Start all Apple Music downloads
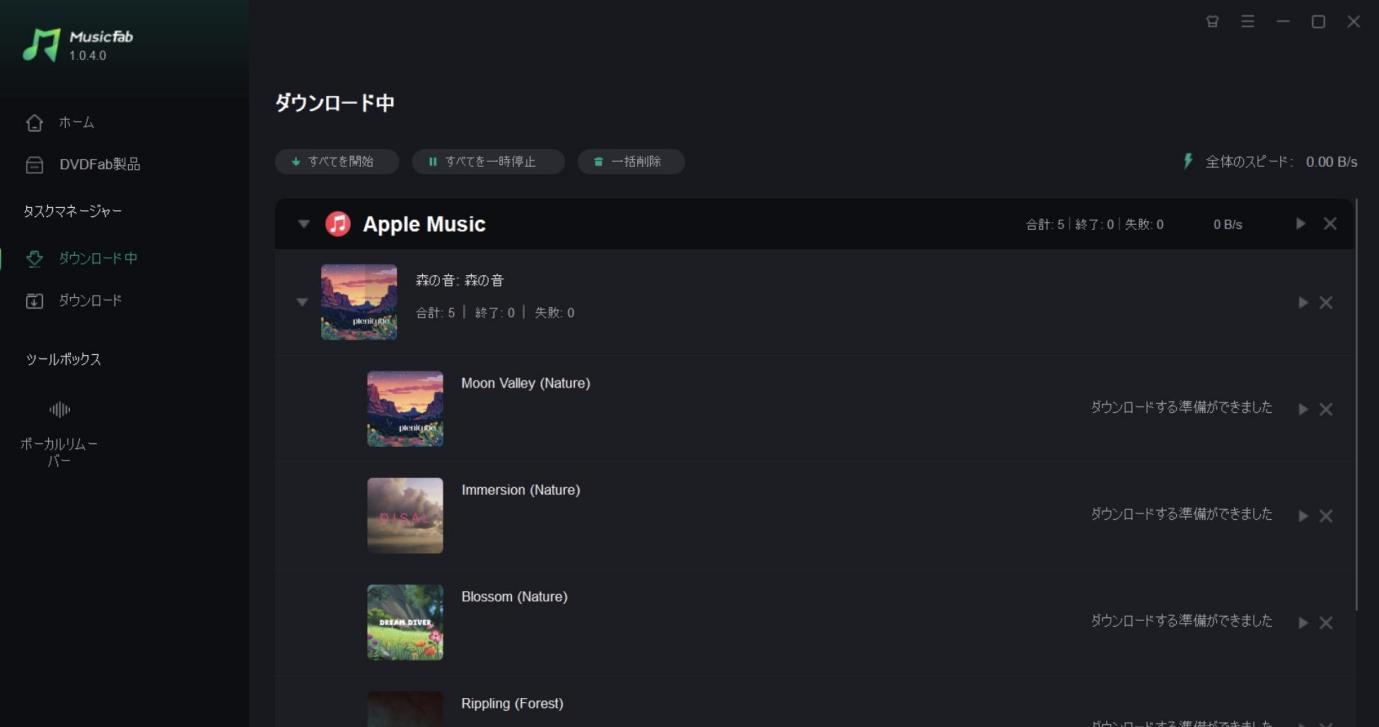 [1301, 224]
